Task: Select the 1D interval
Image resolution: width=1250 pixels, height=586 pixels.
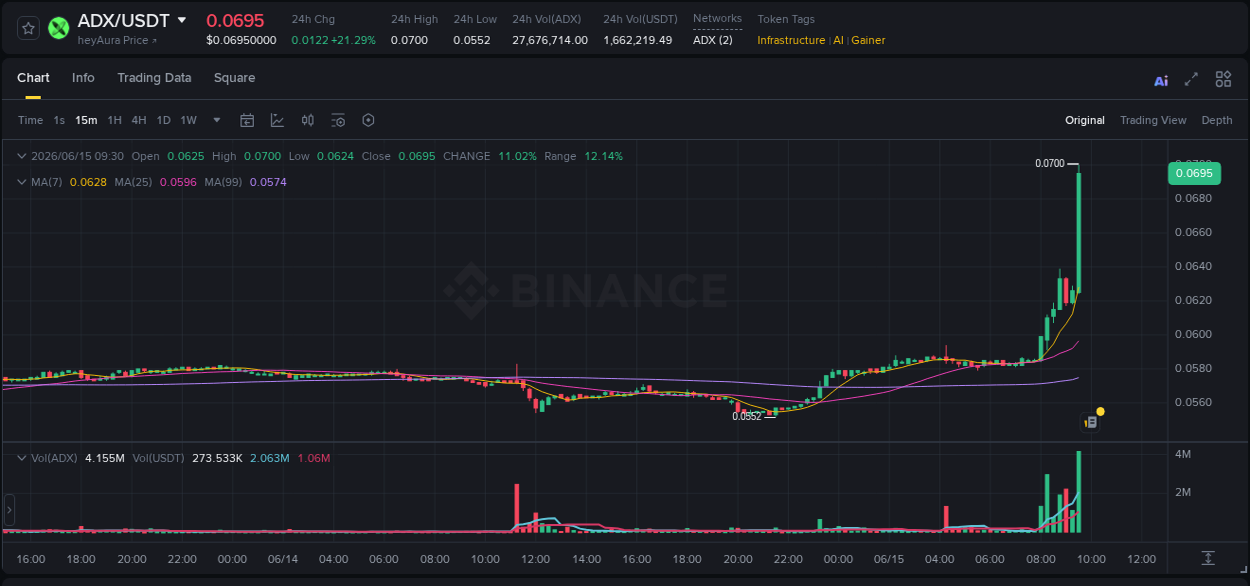Action: pyautogui.click(x=163, y=120)
